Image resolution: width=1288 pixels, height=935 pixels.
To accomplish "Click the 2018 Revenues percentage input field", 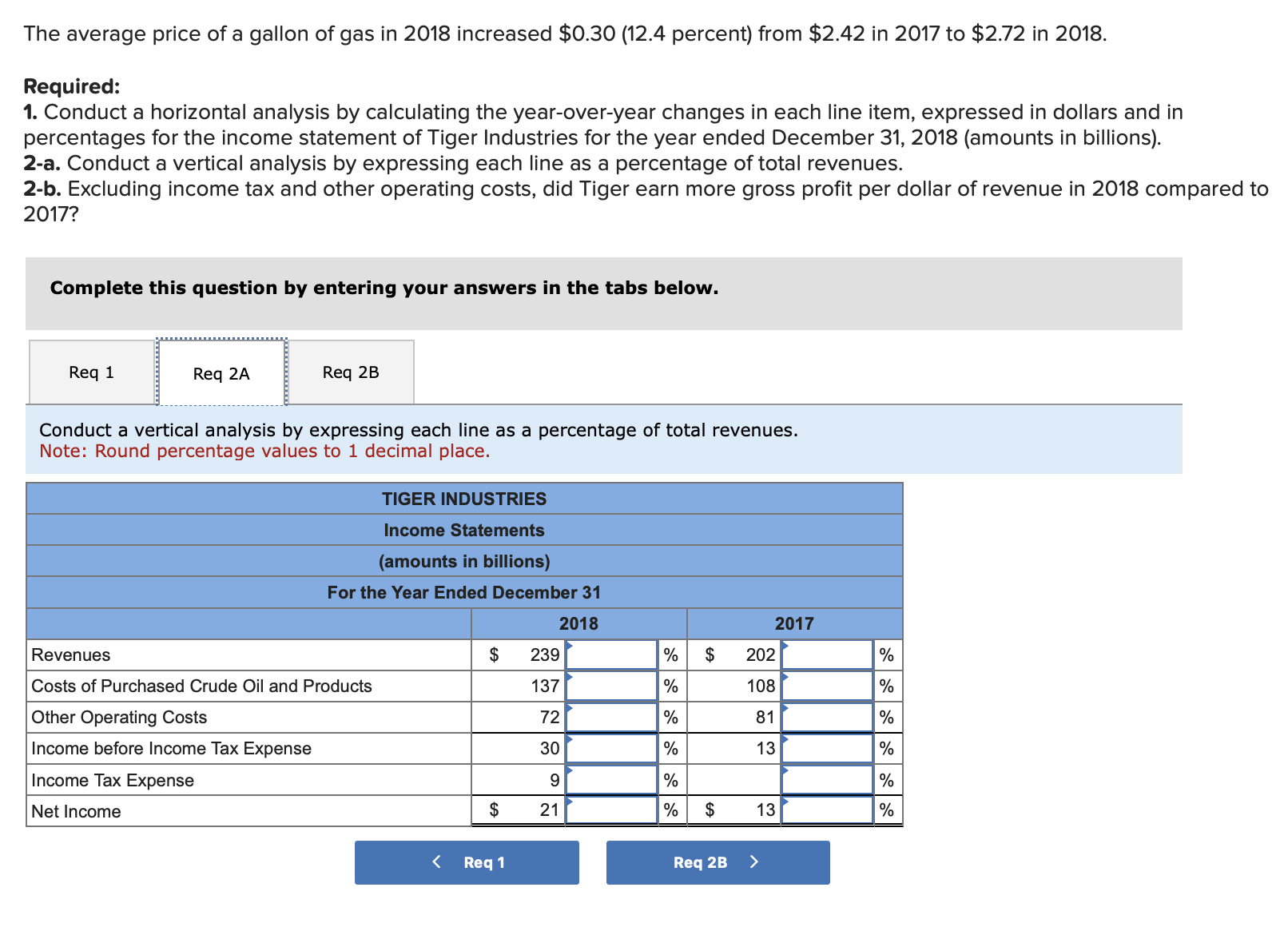I will point(610,654).
